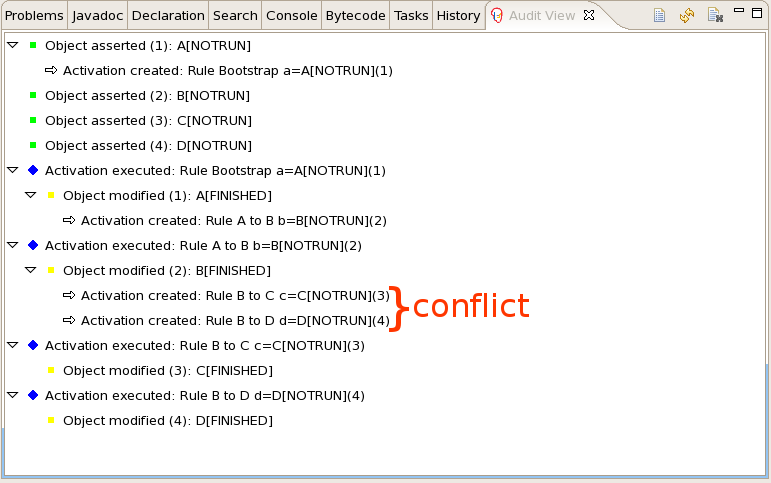Switch to the Javadoc tab
The image size is (771, 483).
(97, 16)
